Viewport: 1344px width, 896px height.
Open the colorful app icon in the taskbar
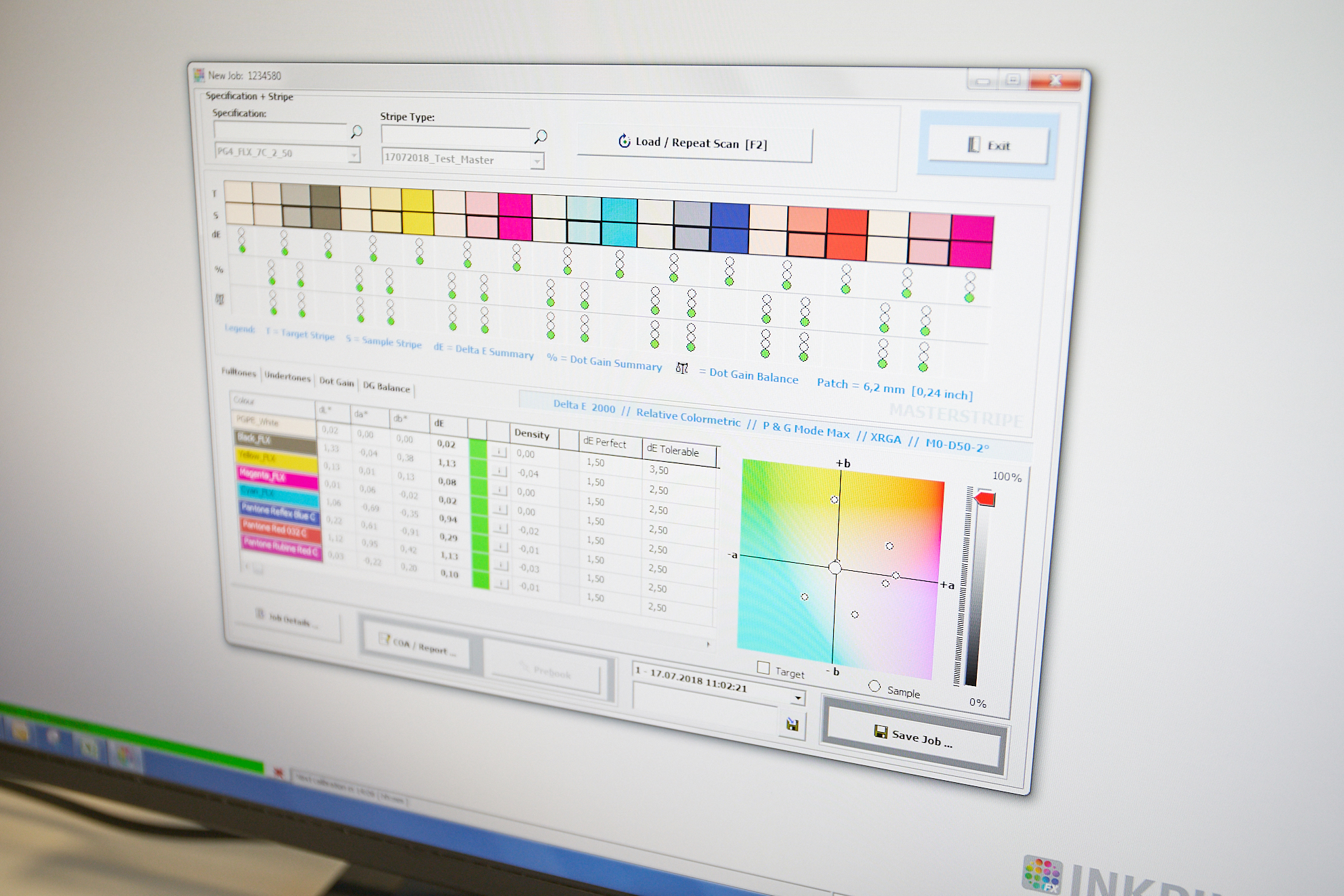coord(127,756)
